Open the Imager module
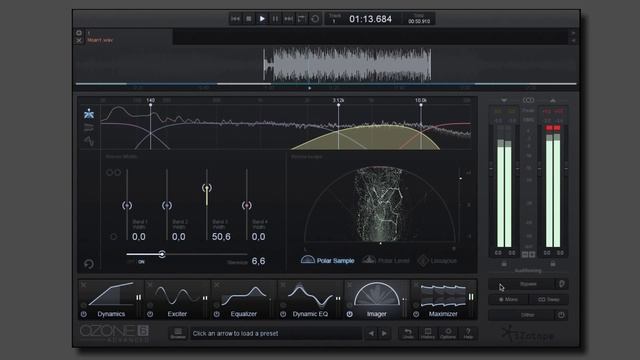This screenshot has height=360, width=640. [x=377, y=299]
